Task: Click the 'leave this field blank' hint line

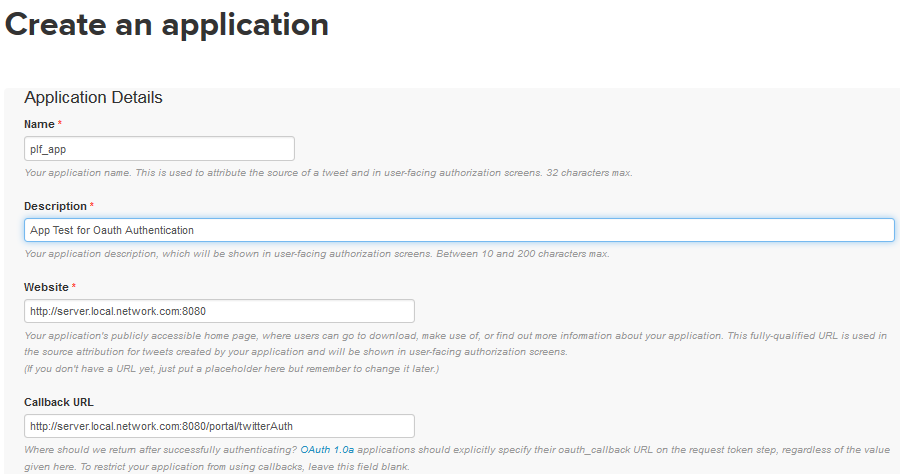Action: 217,467
